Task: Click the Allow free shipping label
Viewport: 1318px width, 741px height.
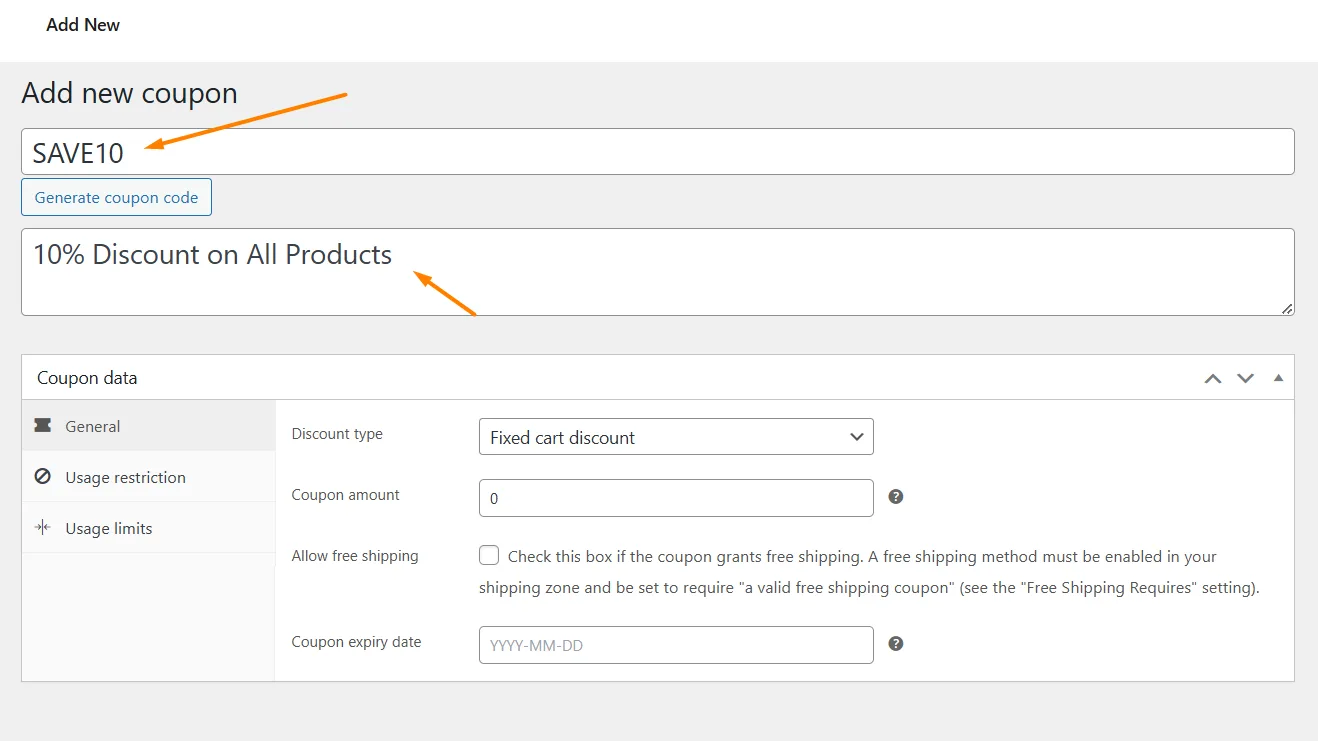Action: point(355,556)
